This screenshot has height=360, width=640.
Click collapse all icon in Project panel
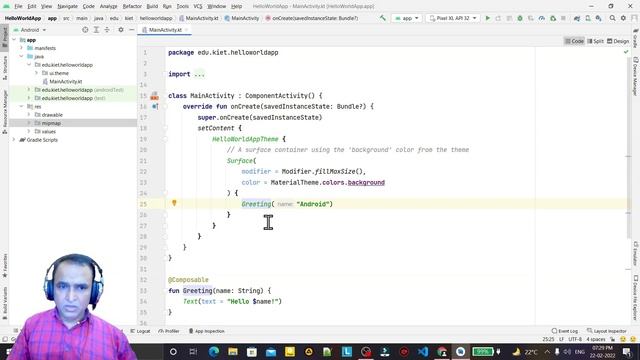[107, 30]
